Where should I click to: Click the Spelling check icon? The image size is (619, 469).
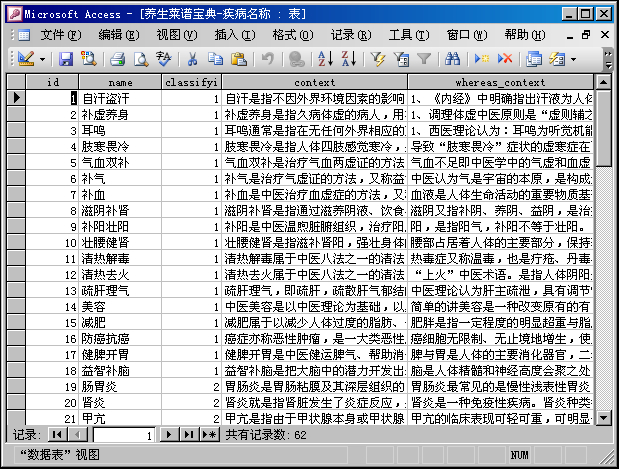163,59
